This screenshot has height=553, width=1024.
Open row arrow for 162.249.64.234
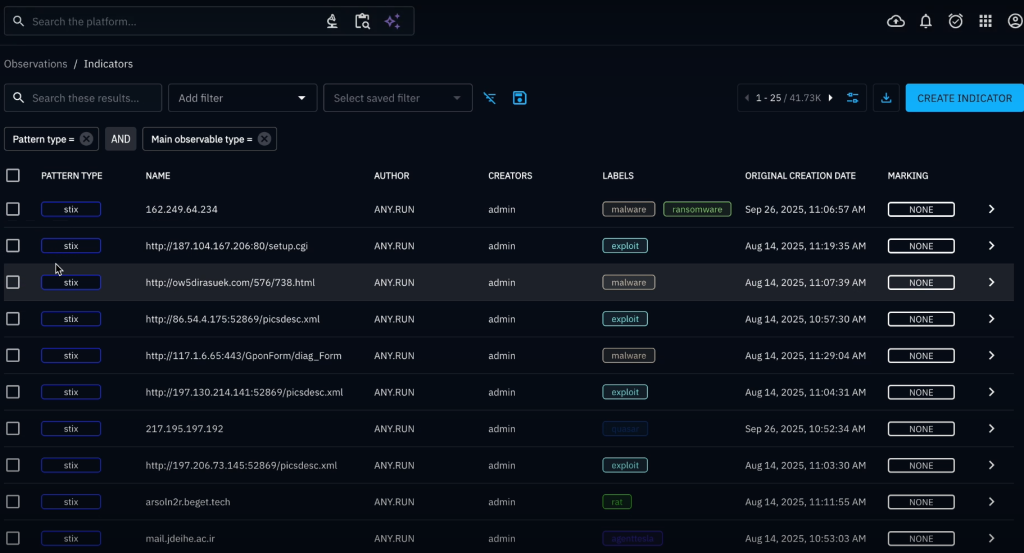click(991, 210)
